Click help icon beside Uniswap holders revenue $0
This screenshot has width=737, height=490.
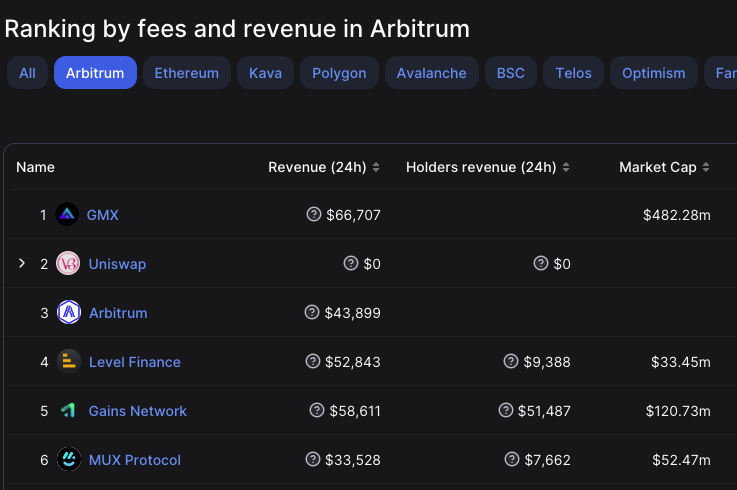(x=541, y=263)
